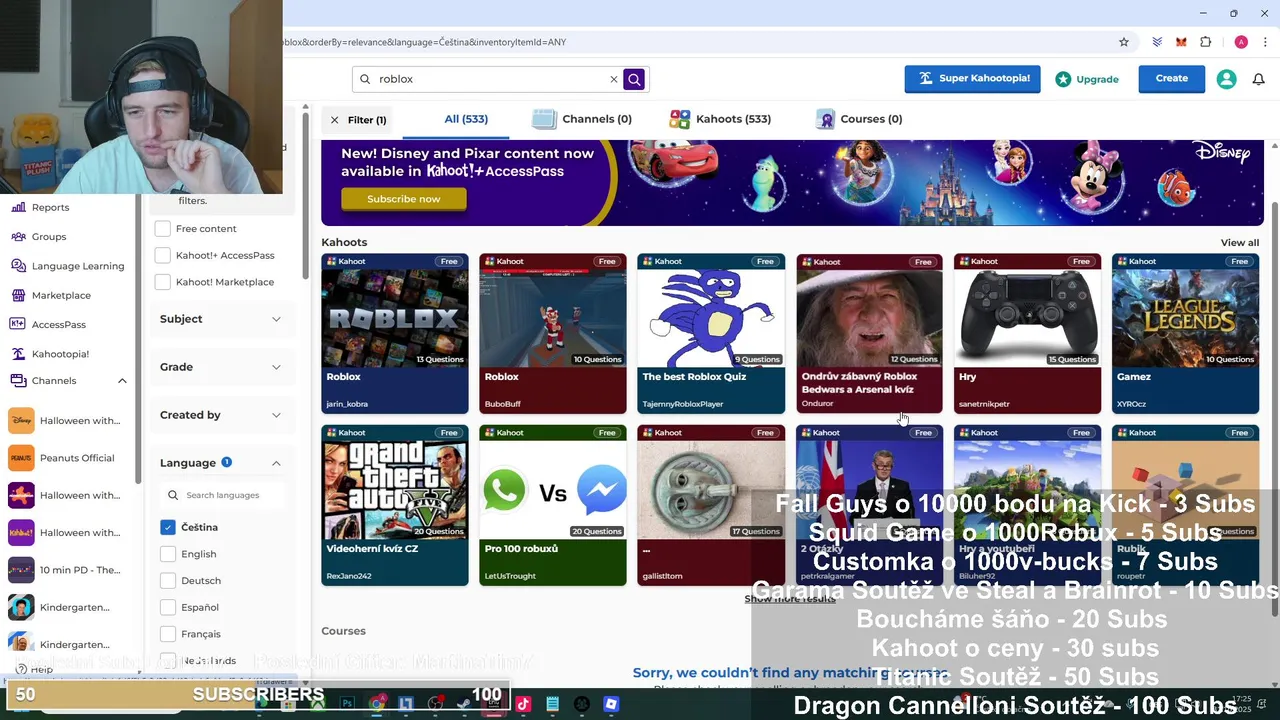The height and width of the screenshot is (720, 1280).
Task: Open the Pro 100 robuxů kahoot
Action: [x=553, y=506]
